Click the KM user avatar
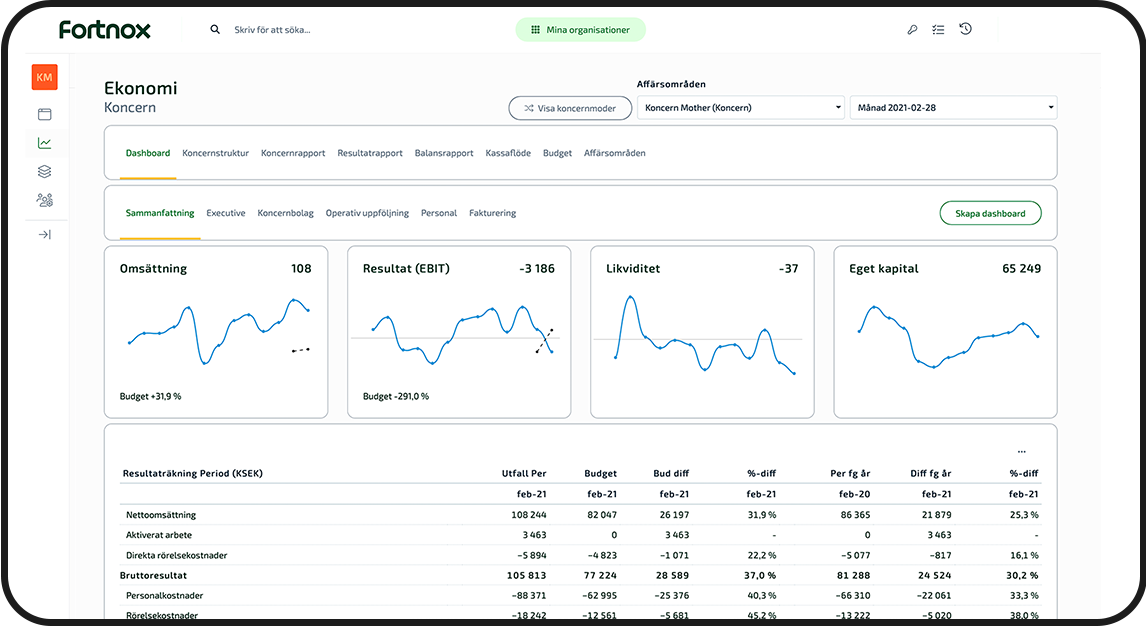Image resolution: width=1146 pixels, height=627 pixels. click(44, 77)
